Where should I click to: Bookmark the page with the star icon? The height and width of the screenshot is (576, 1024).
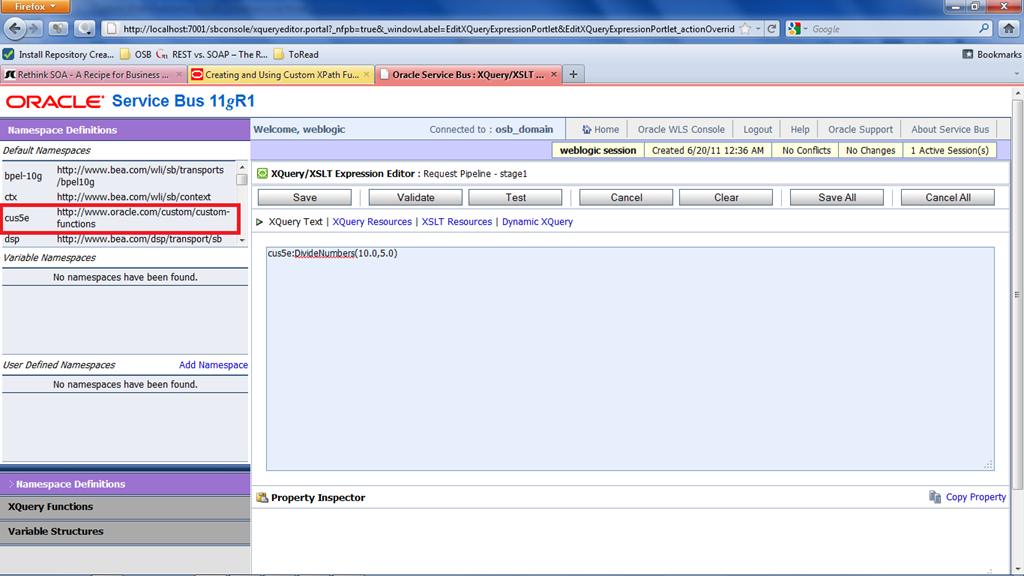coord(744,29)
